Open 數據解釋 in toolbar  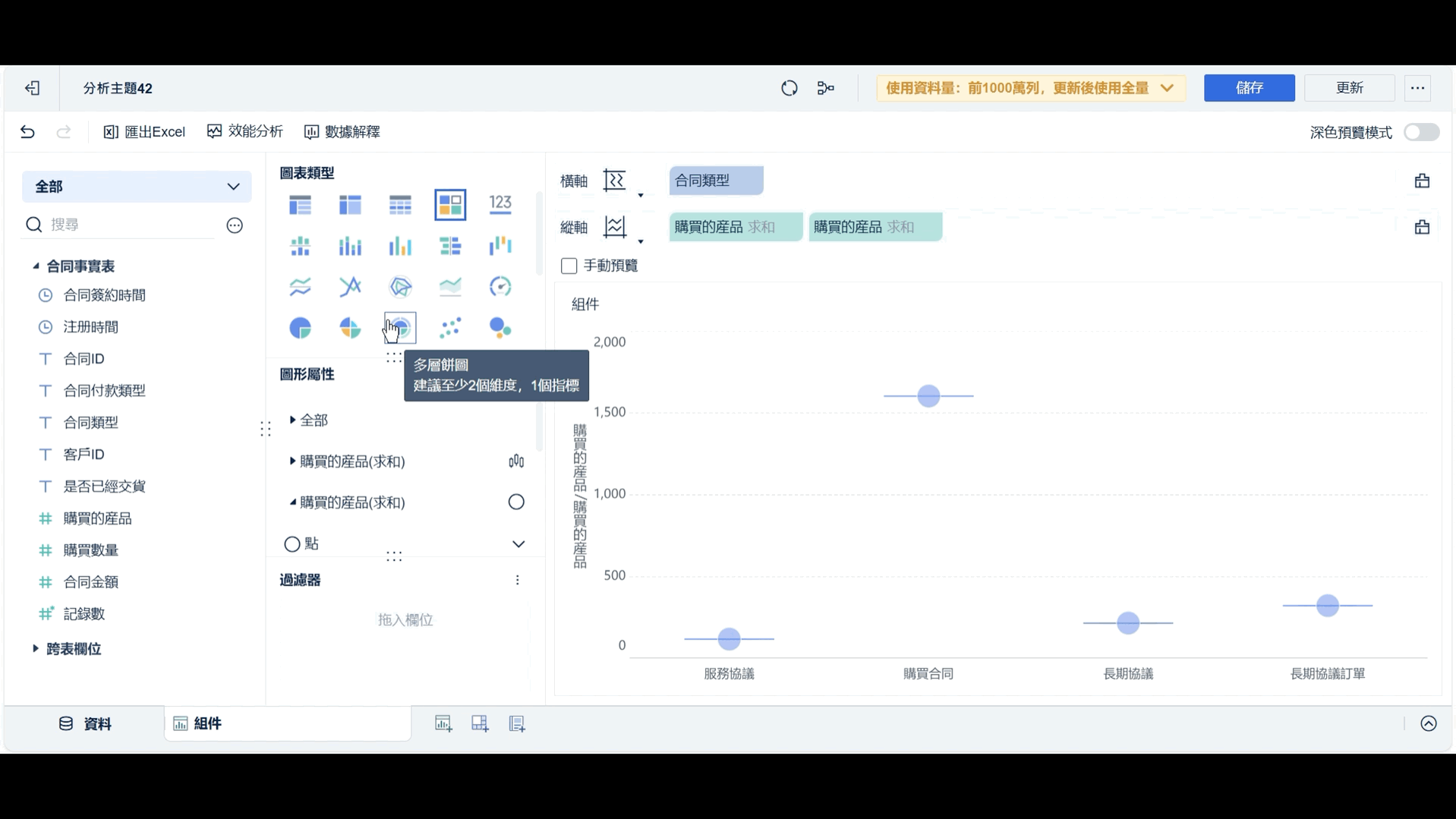tap(342, 132)
